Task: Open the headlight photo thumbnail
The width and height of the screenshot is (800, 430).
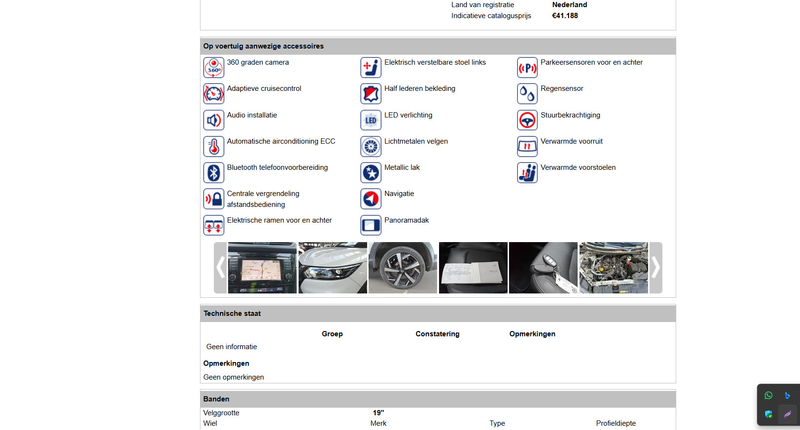Action: point(332,268)
